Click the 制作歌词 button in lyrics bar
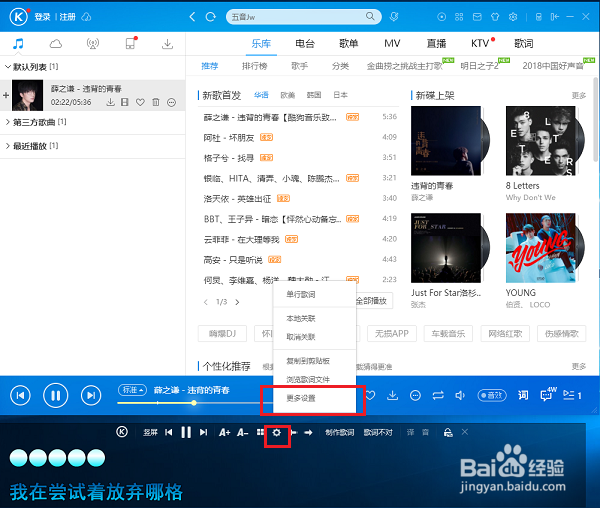This screenshot has width=600, height=508. point(339,433)
